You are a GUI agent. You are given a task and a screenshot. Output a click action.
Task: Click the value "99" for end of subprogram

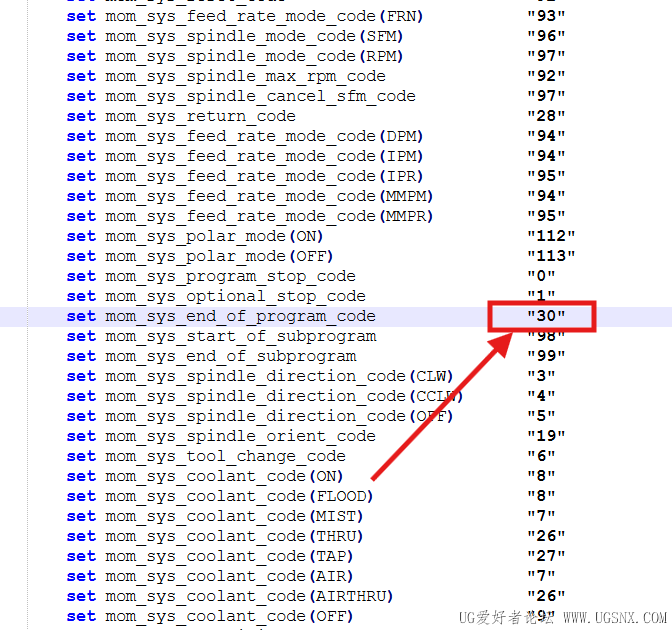[546, 356]
